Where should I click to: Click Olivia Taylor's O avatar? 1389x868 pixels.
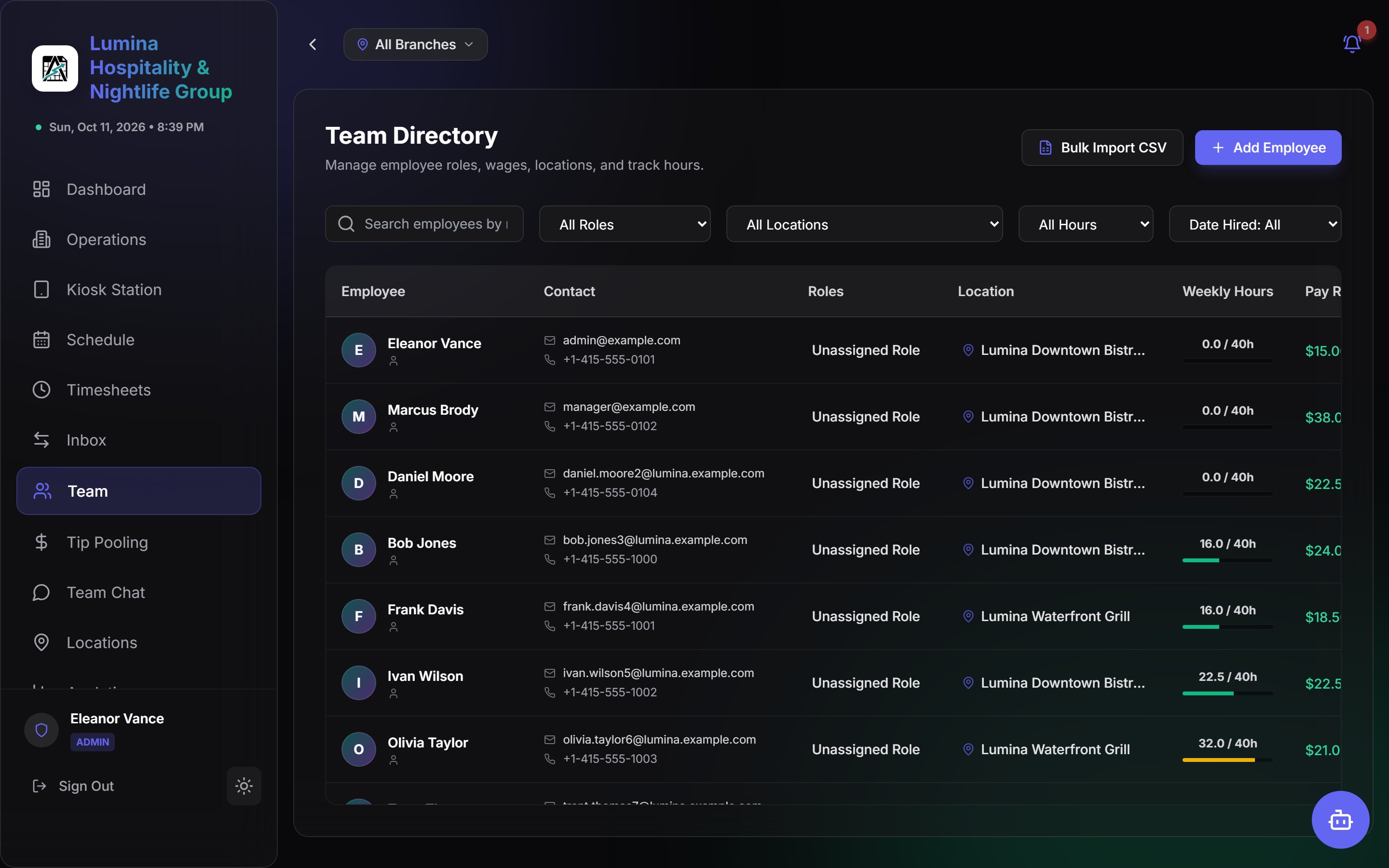[x=359, y=750]
